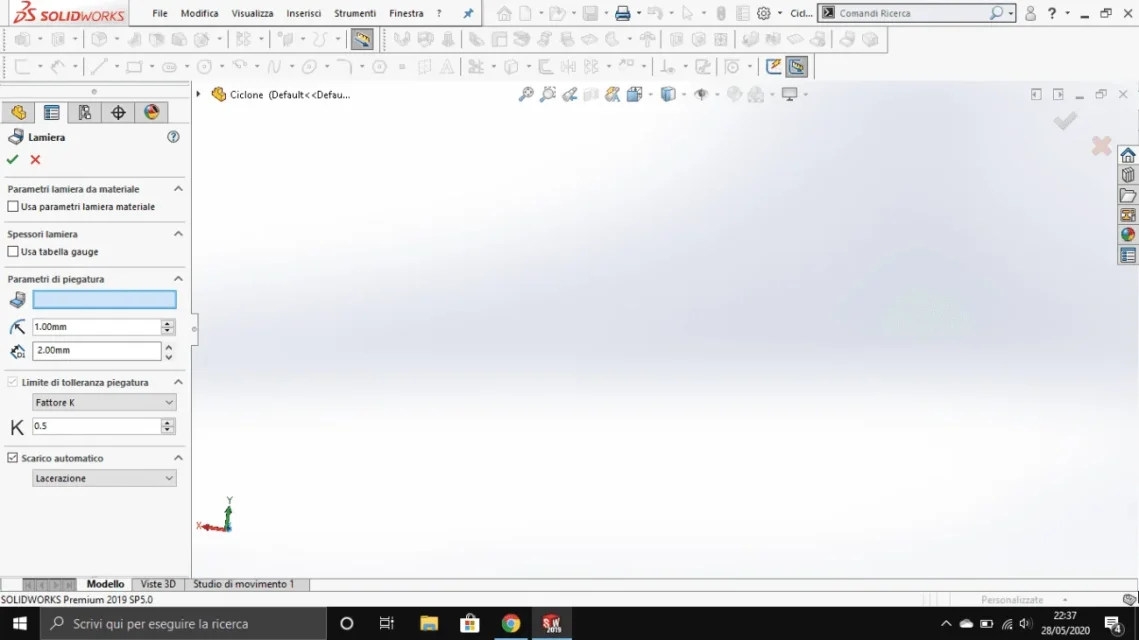Open the Lacerazione relief type dropdown
1139x640 pixels.
click(104, 478)
